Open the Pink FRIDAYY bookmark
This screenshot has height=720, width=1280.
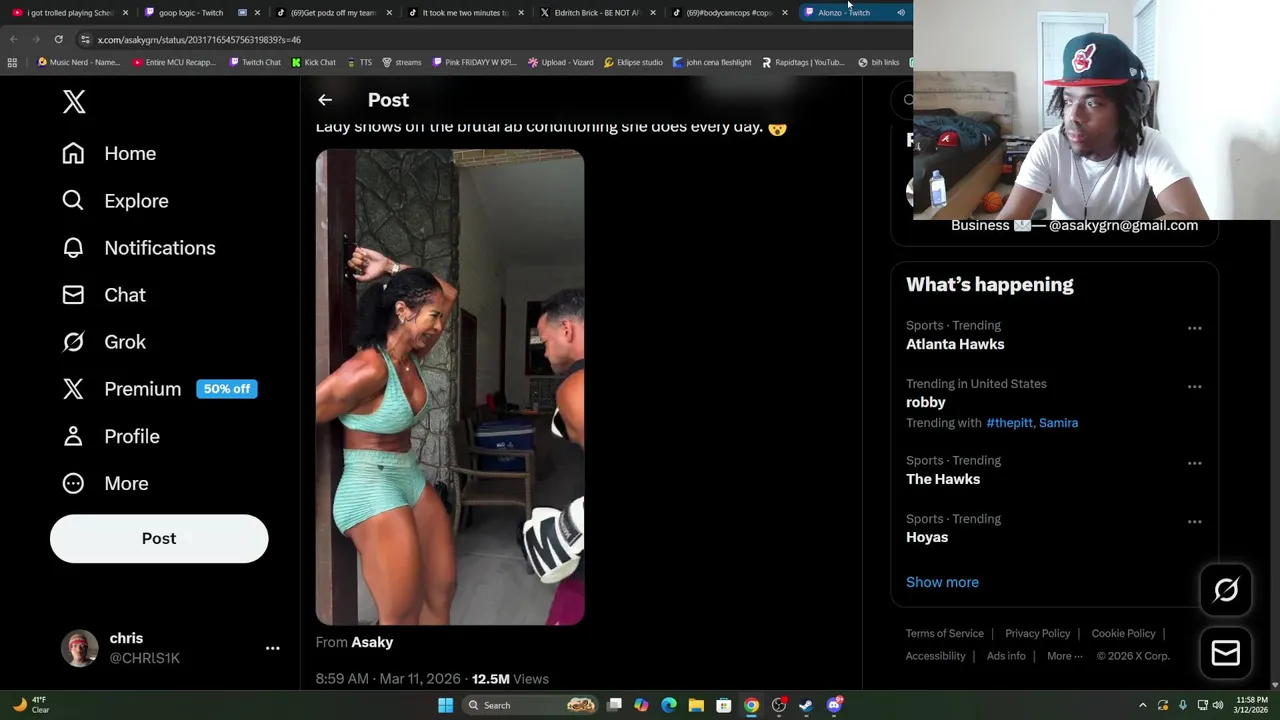(x=474, y=62)
